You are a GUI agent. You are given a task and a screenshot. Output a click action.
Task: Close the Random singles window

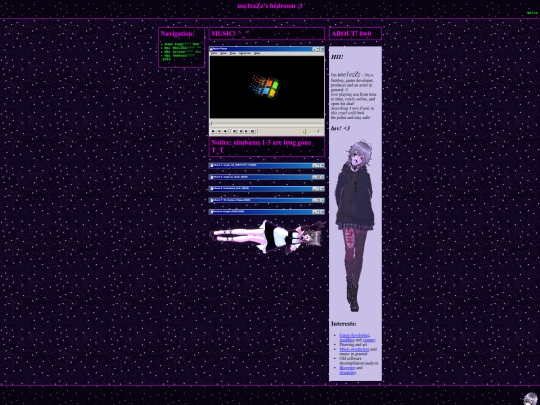pyautogui.click(x=322, y=212)
